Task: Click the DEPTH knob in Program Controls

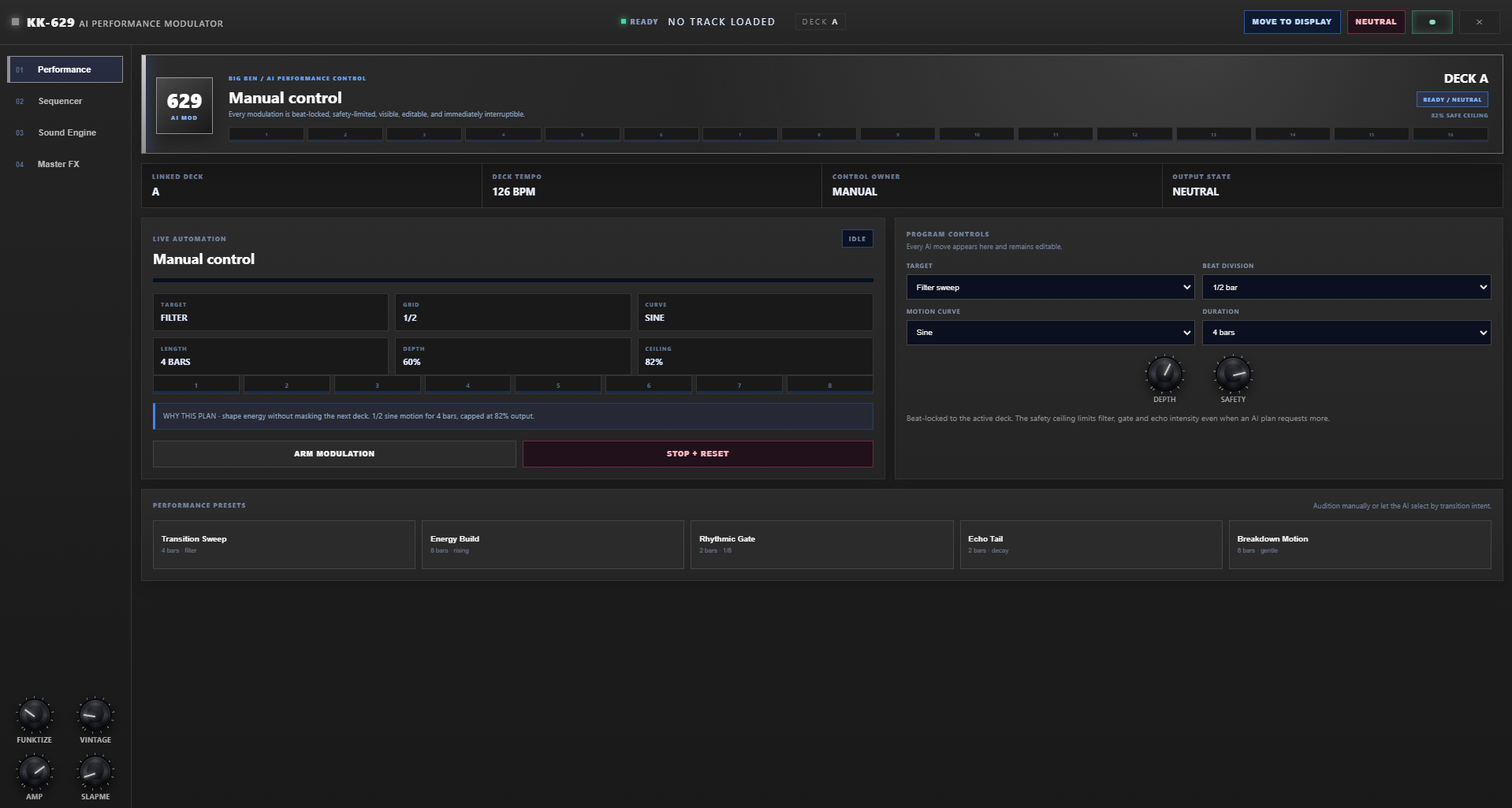Action: tap(1164, 374)
